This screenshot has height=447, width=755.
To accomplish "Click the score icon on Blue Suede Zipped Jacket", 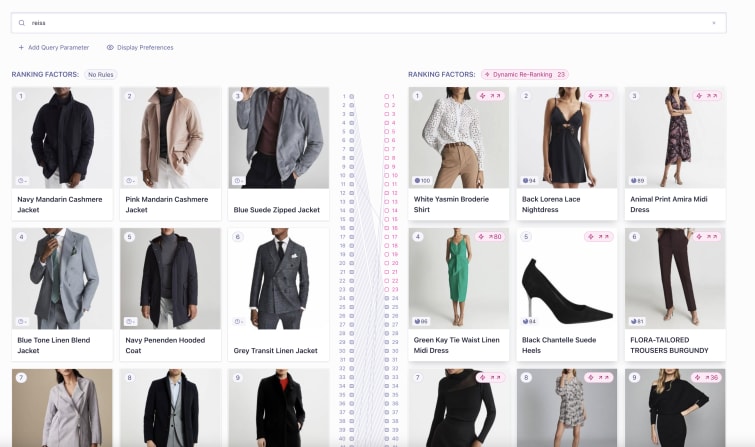I will pyautogui.click(x=238, y=181).
